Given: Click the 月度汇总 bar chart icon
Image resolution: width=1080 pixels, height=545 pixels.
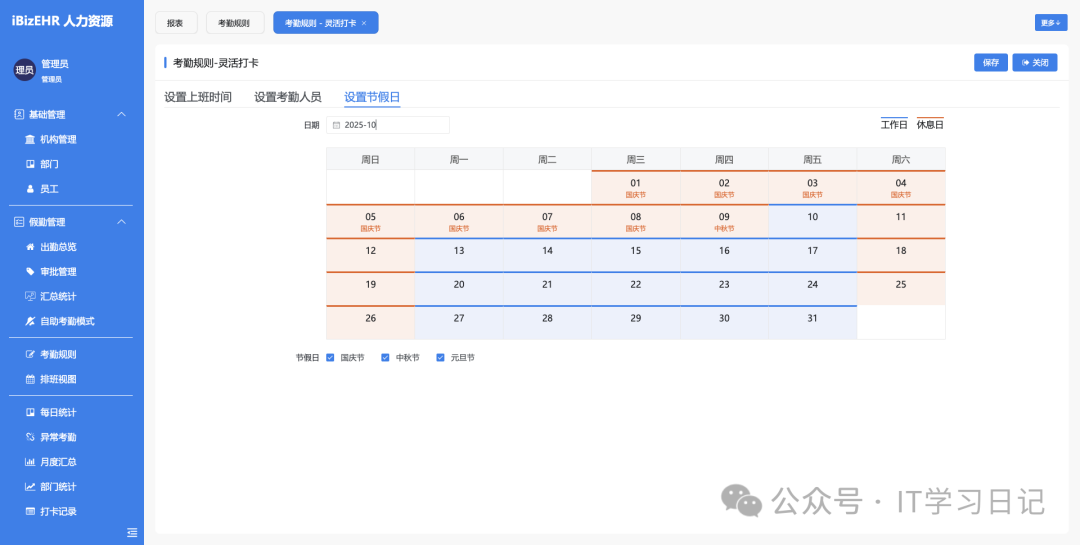Looking at the screenshot, I should [x=30, y=462].
